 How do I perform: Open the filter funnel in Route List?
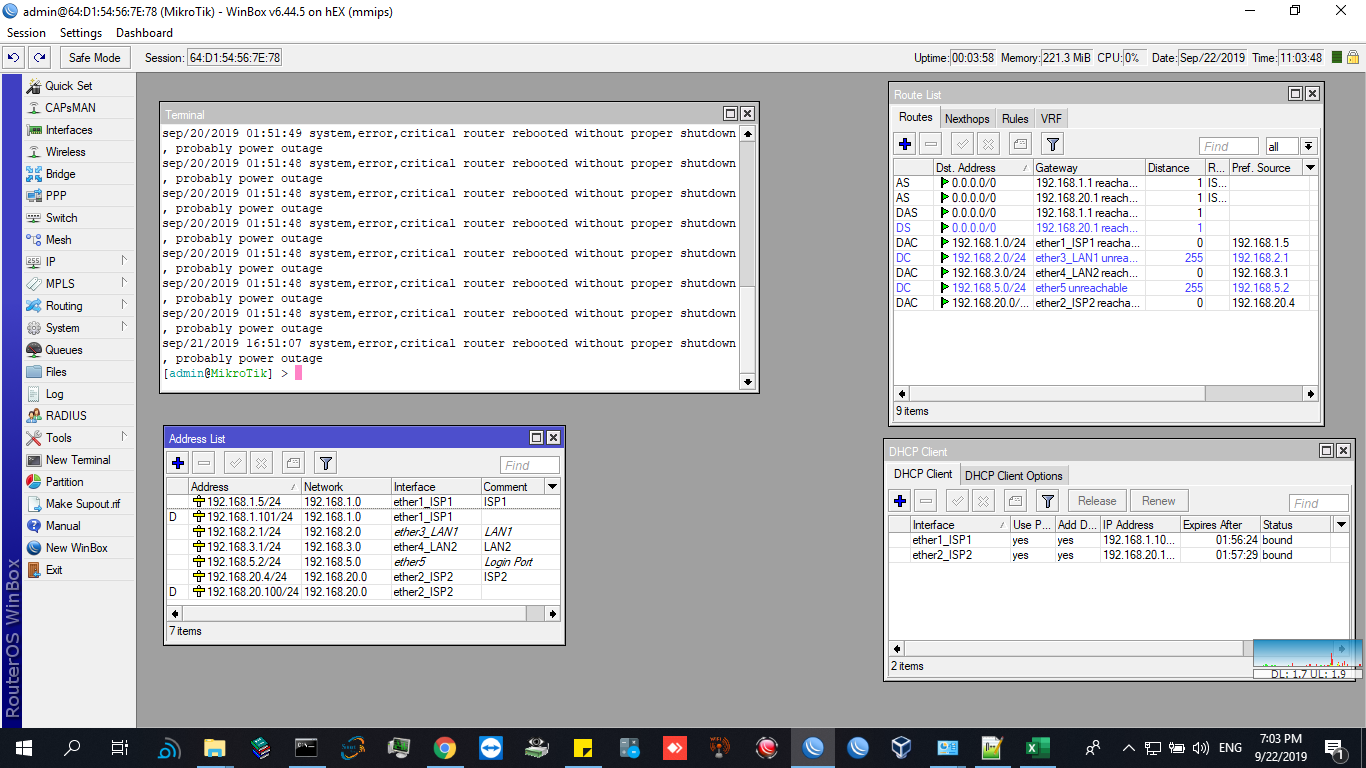click(1052, 144)
